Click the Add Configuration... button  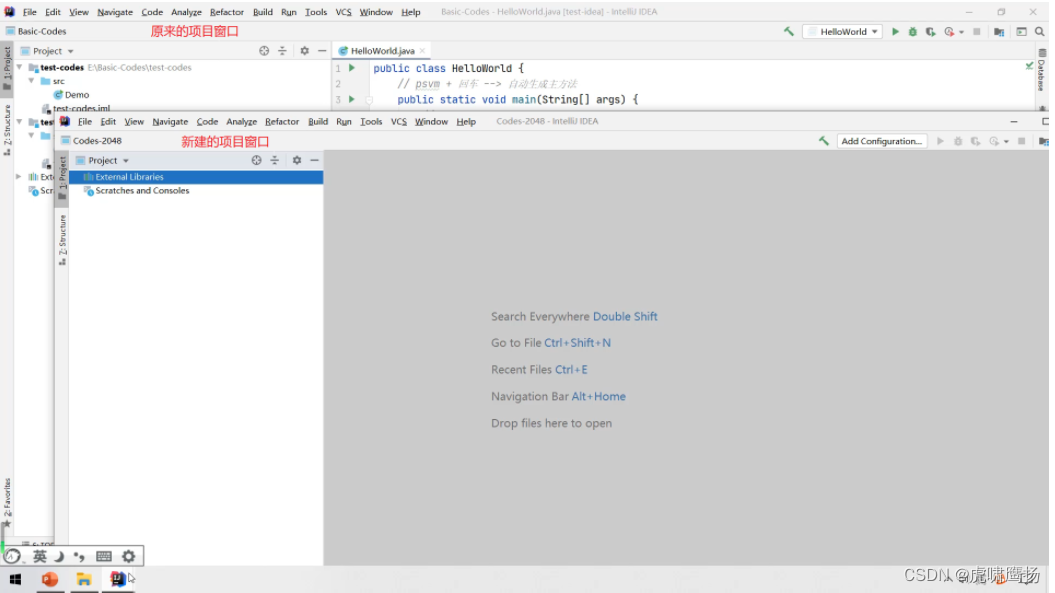pos(881,141)
